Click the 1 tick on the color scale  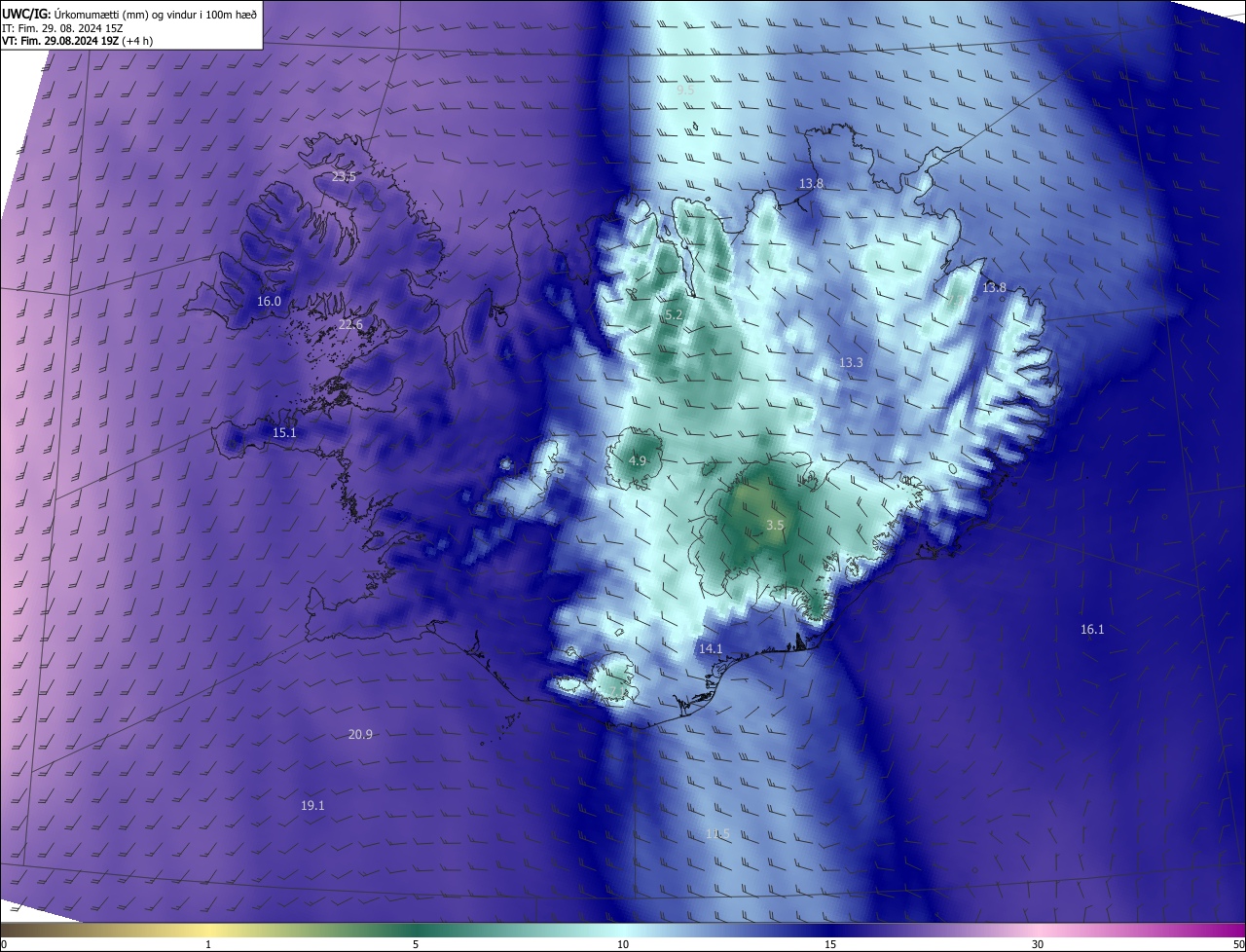pos(208,945)
